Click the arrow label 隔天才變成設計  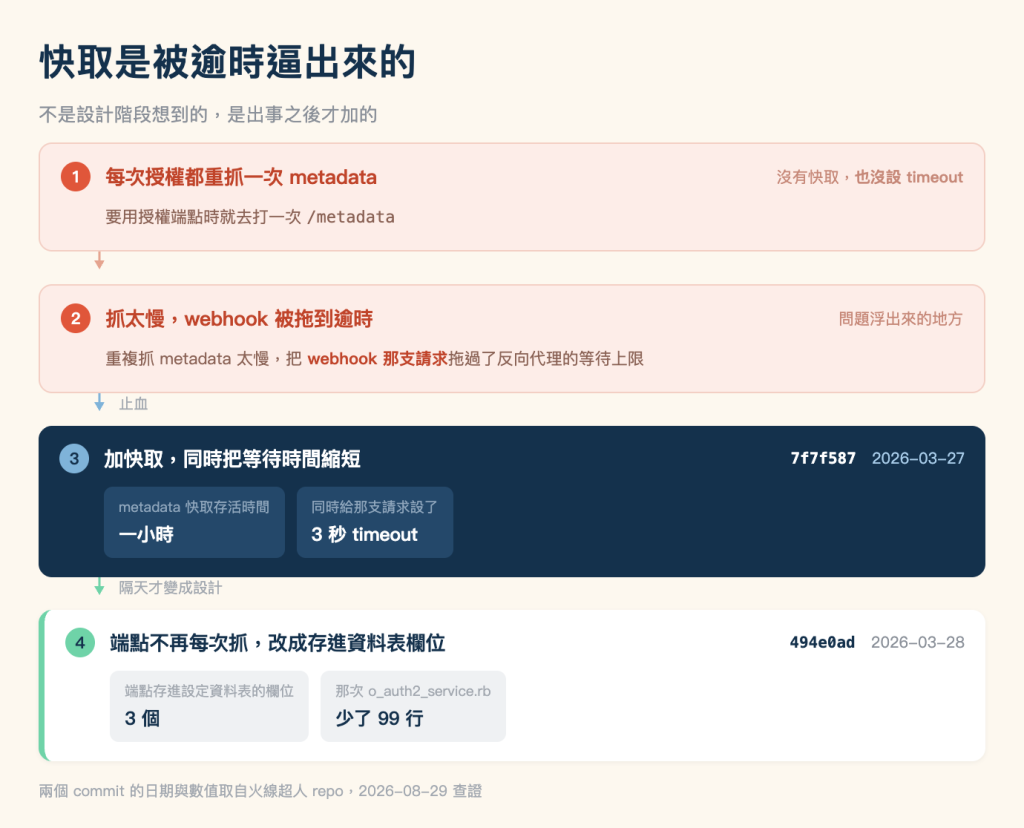coord(170,588)
